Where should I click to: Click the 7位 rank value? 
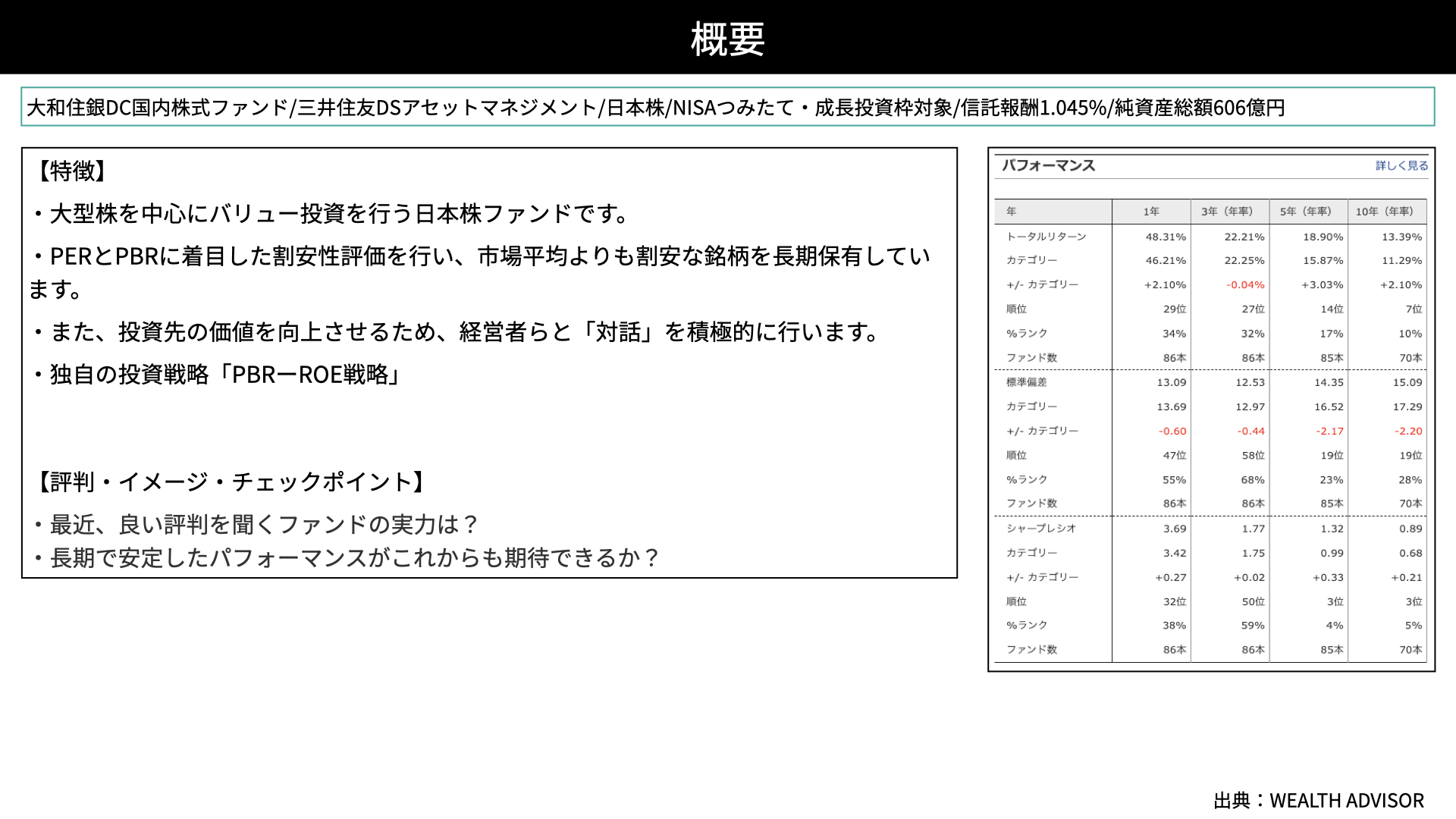coord(1414,309)
